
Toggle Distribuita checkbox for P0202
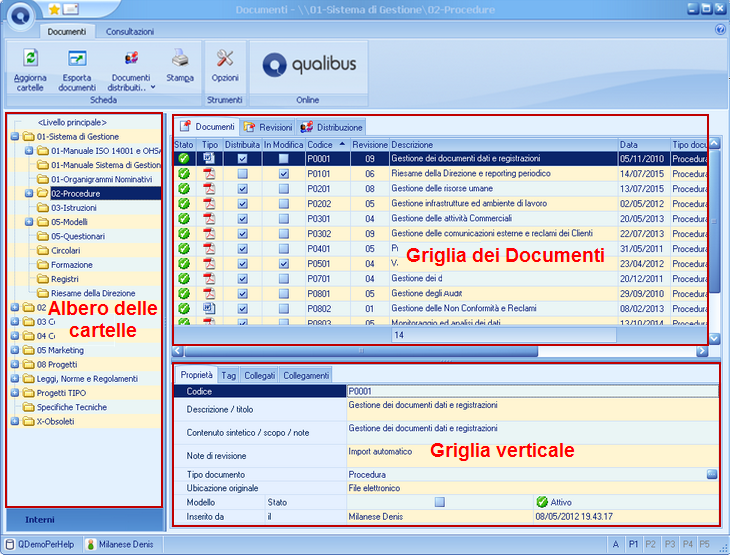pyautogui.click(x=243, y=203)
